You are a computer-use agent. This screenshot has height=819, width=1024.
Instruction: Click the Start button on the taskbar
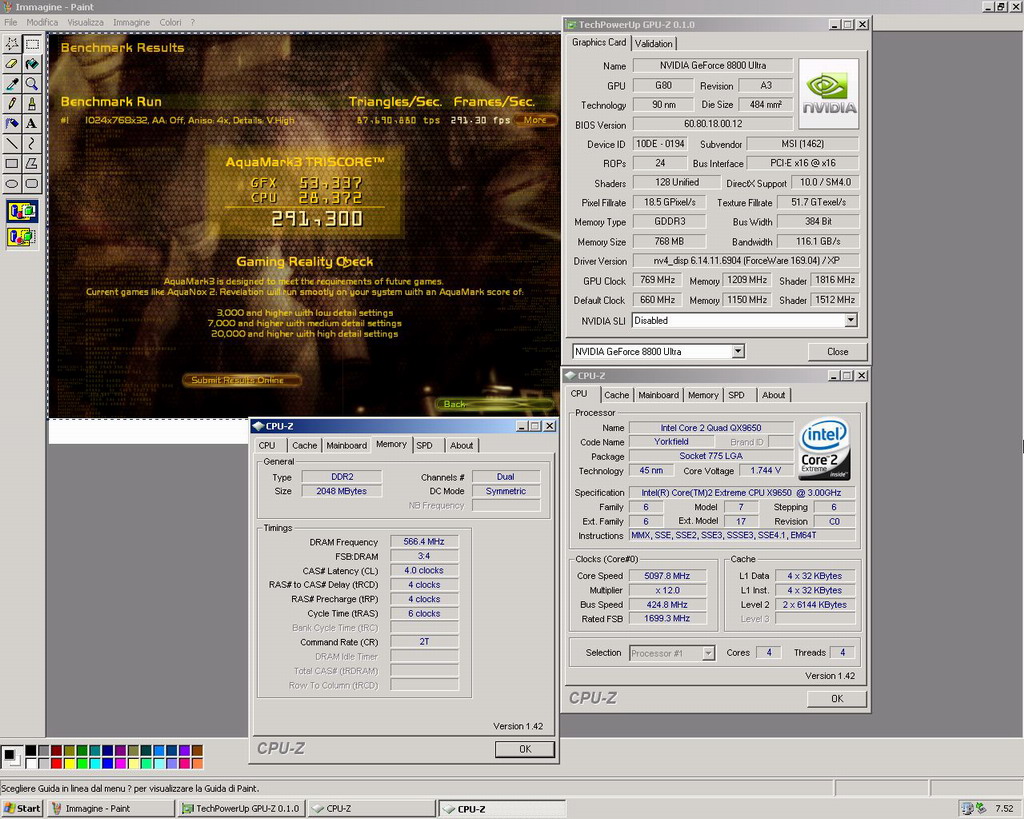22,809
